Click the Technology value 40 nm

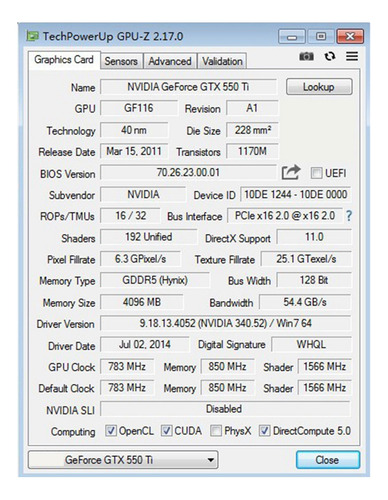tap(134, 130)
